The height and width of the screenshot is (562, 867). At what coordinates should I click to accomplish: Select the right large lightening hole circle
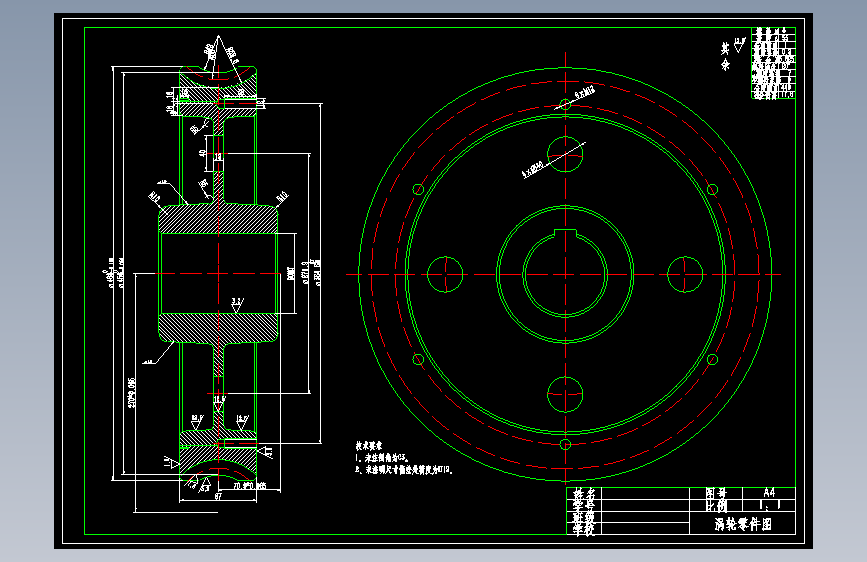tap(685, 274)
